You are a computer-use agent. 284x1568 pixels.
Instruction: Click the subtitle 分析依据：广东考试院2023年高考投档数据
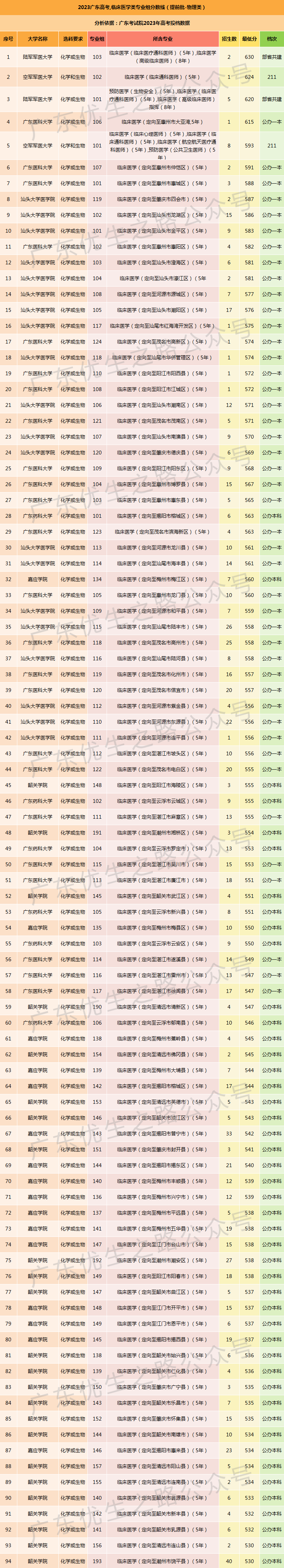click(x=142, y=23)
